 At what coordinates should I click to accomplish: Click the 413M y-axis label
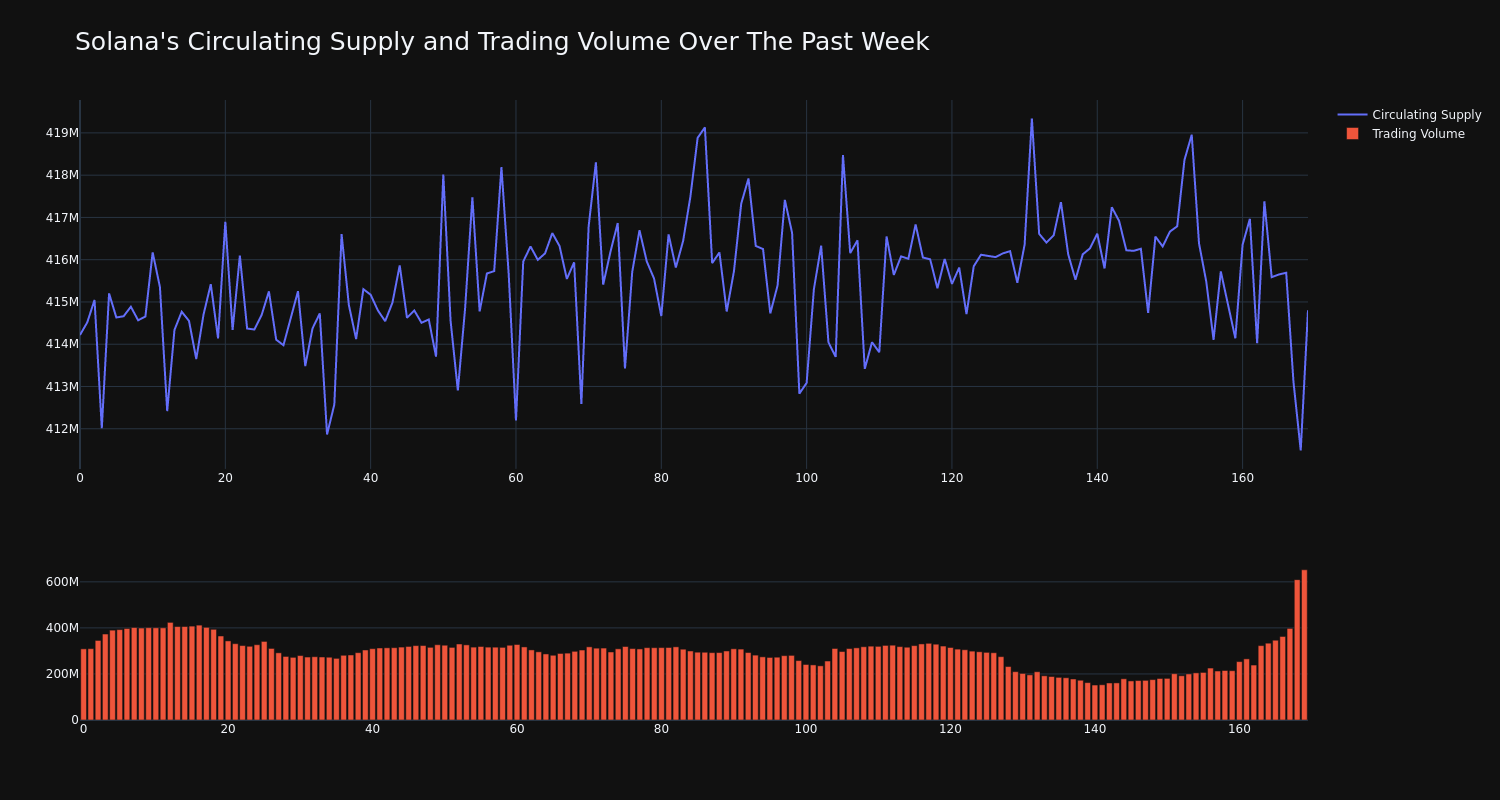pos(62,387)
